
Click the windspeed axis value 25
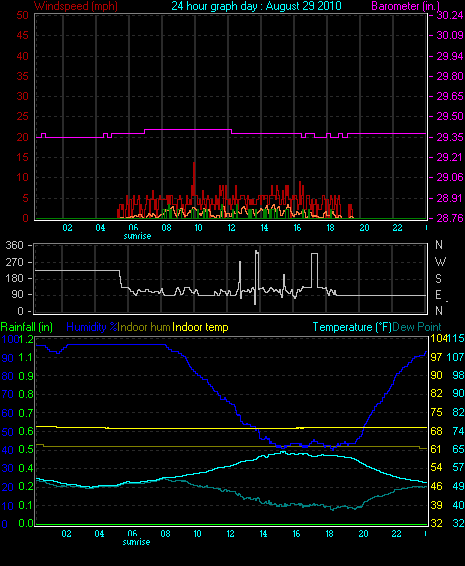coord(23,117)
